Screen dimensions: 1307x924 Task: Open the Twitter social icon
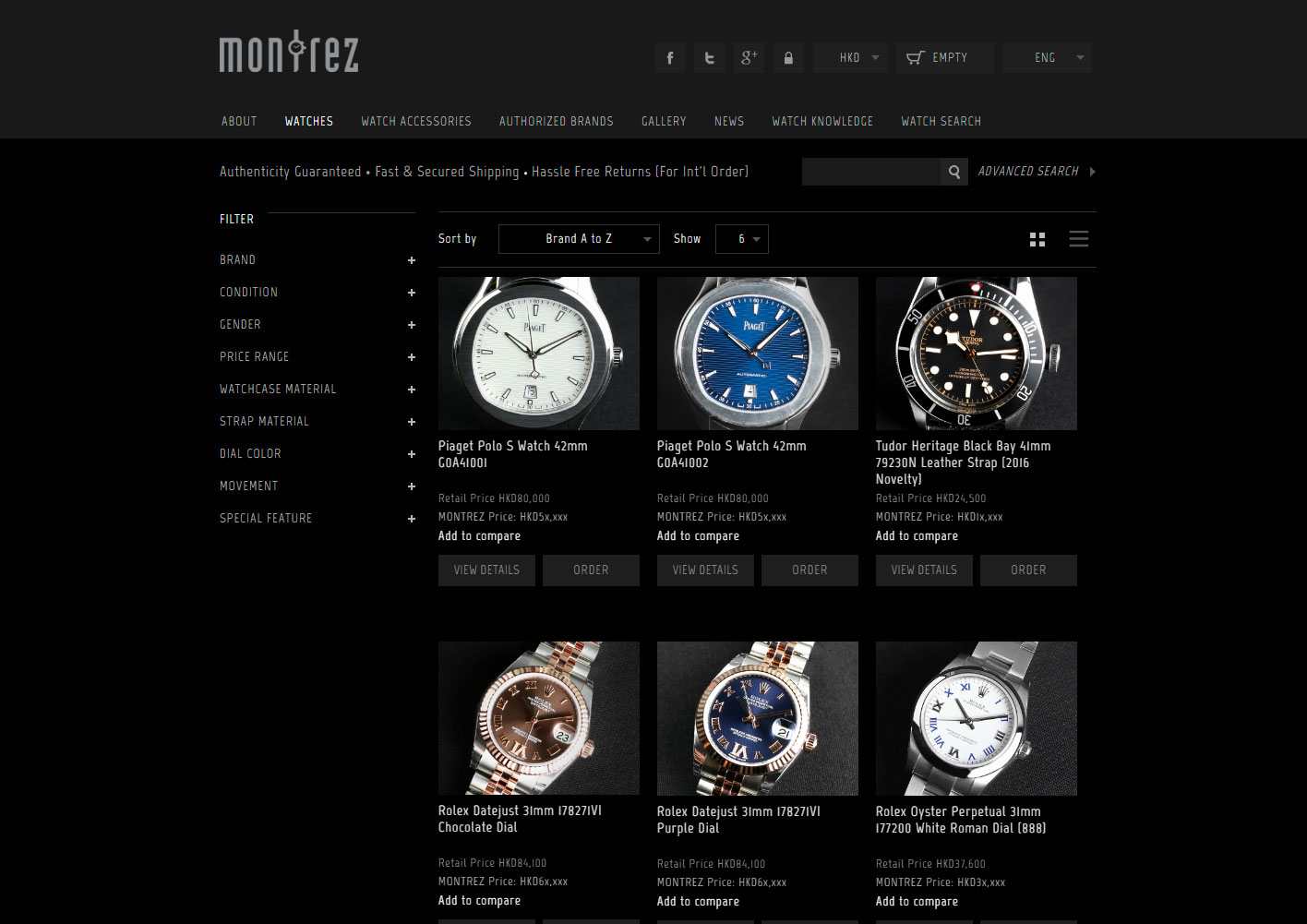[x=710, y=57]
